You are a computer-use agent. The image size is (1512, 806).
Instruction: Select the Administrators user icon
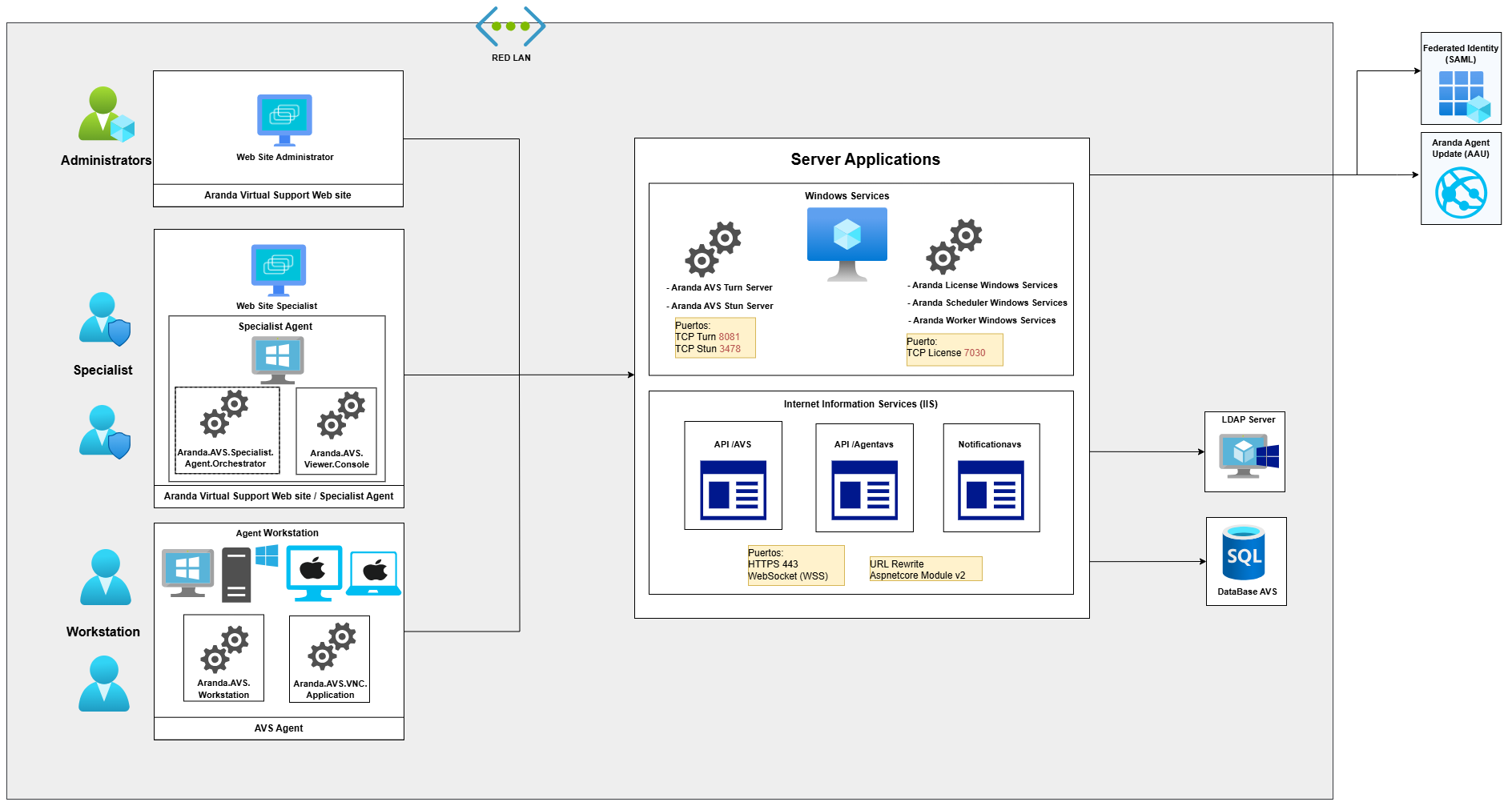coord(107,114)
